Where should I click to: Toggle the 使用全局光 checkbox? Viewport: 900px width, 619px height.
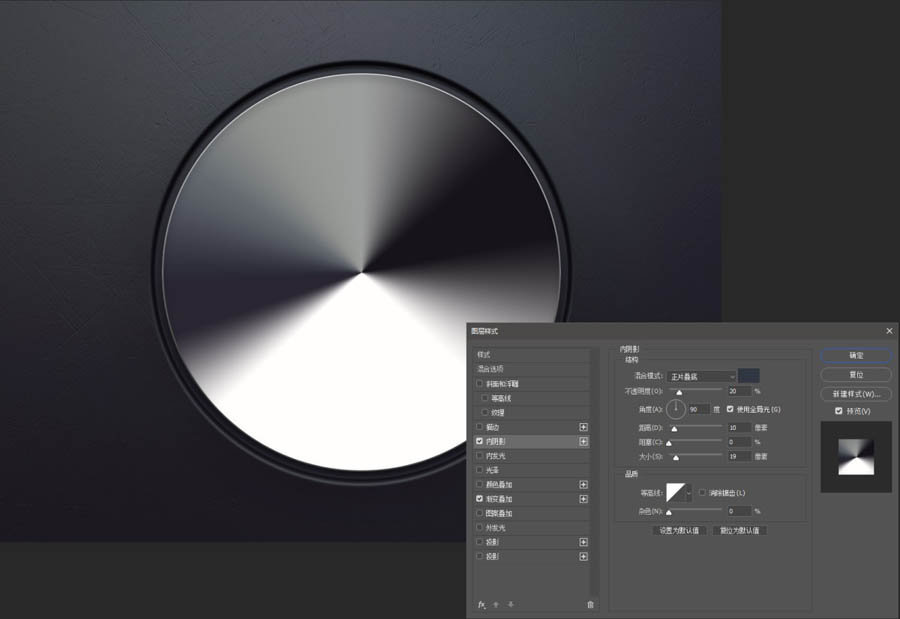730,409
